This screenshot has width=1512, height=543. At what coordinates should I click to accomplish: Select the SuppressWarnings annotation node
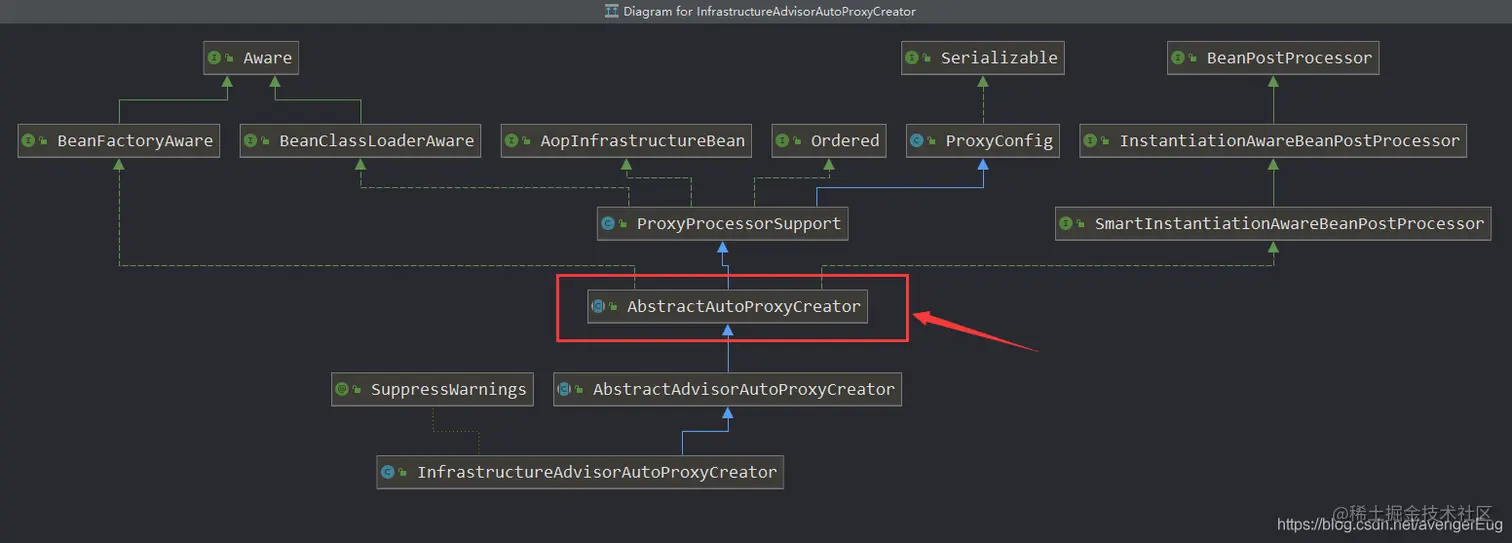tap(432, 390)
